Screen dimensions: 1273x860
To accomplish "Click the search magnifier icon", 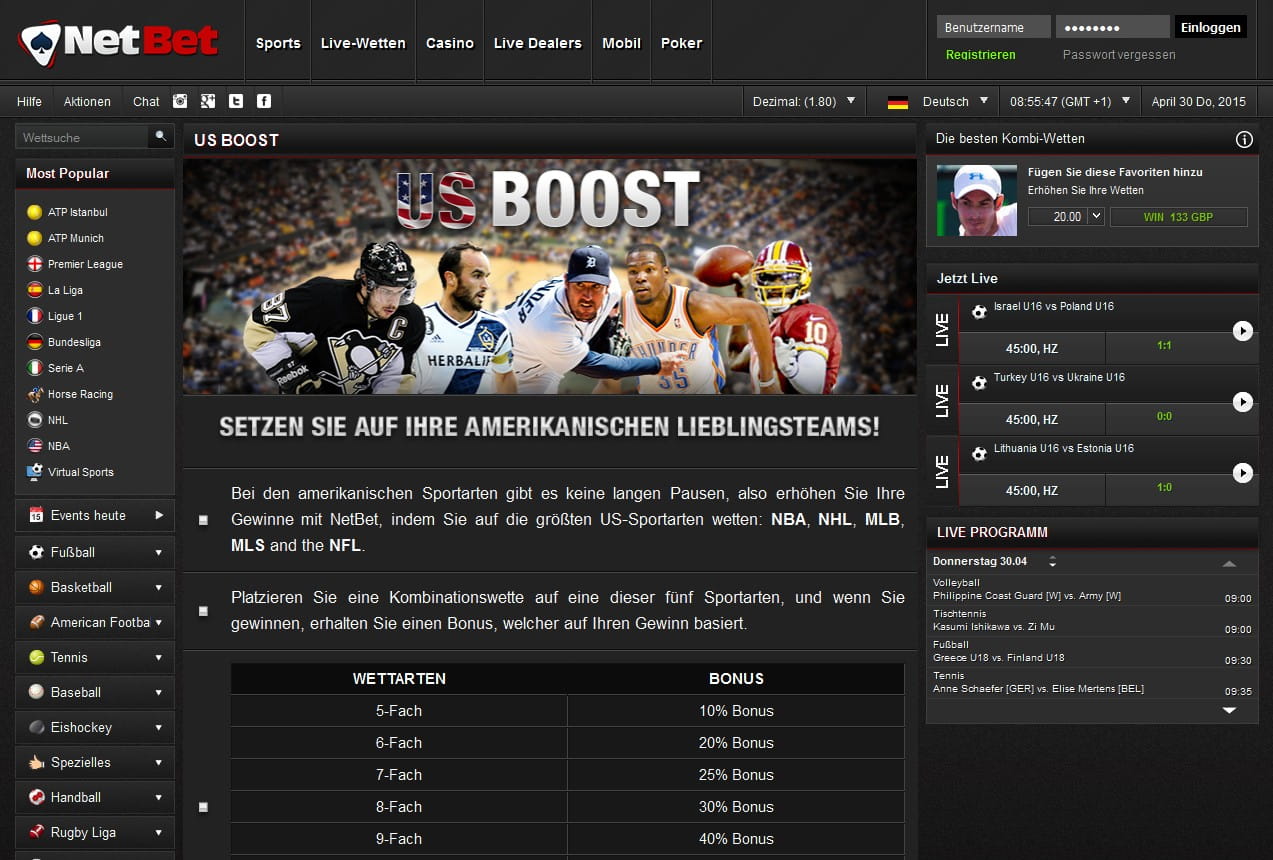I will click(160, 136).
